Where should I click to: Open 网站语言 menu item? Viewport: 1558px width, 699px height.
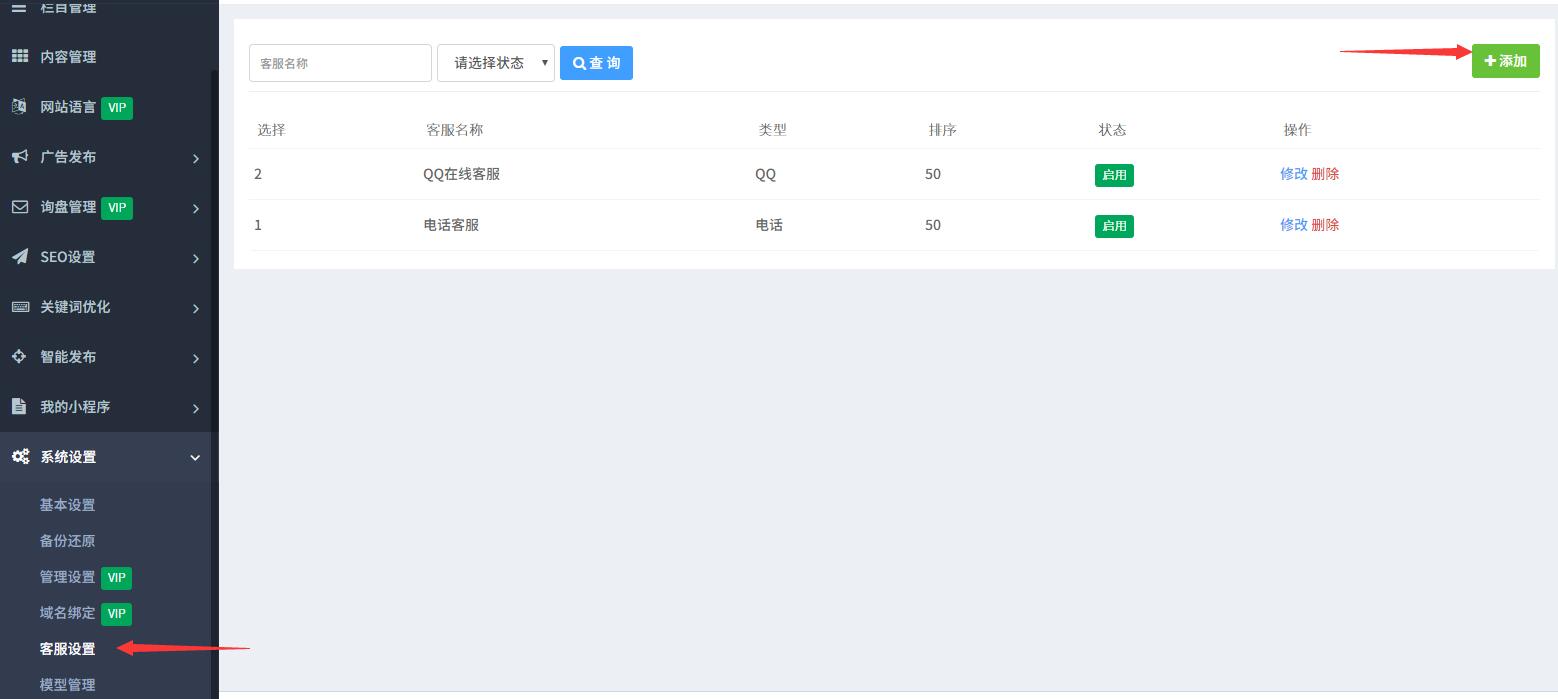pos(68,107)
